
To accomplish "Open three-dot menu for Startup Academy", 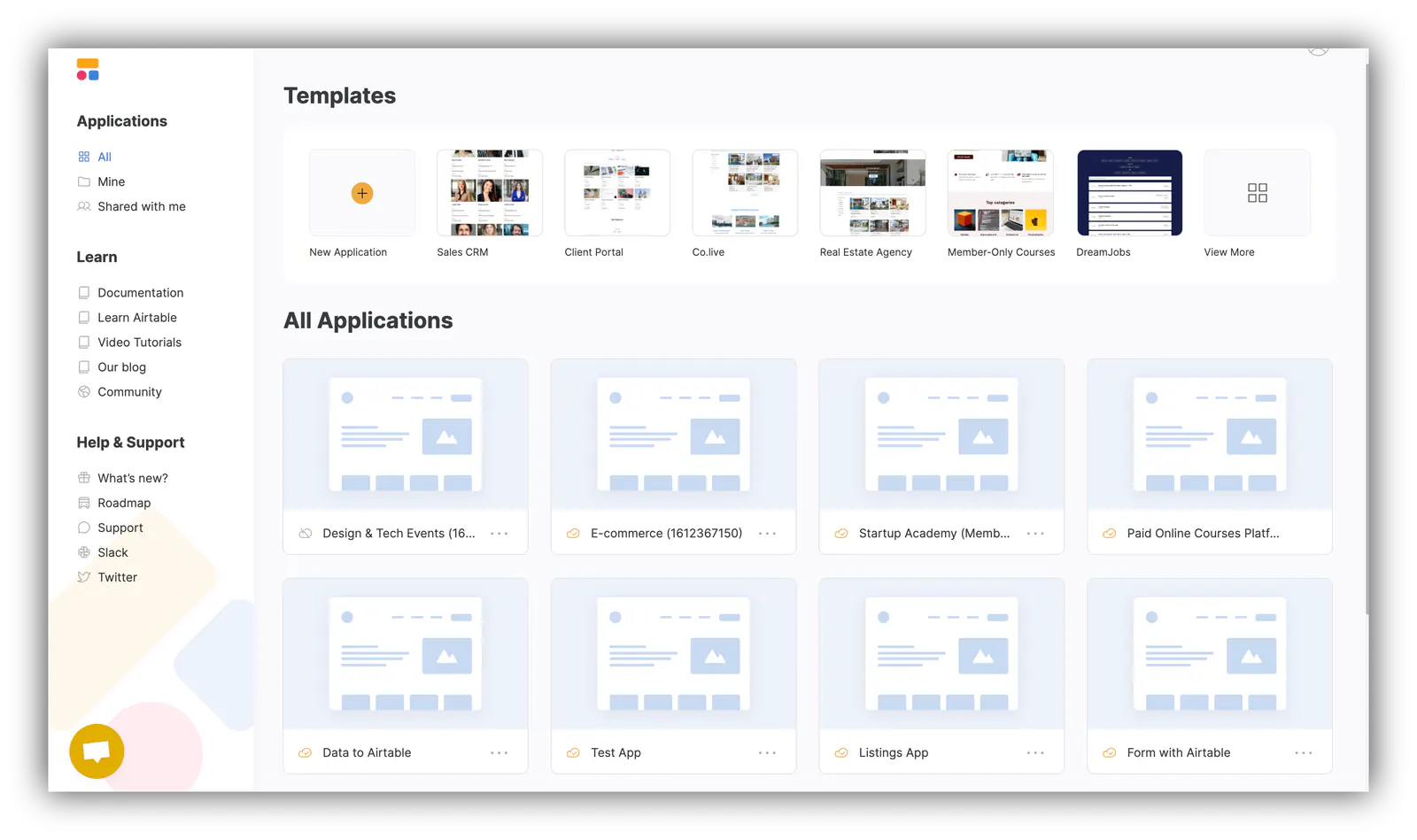I will point(1036,534).
